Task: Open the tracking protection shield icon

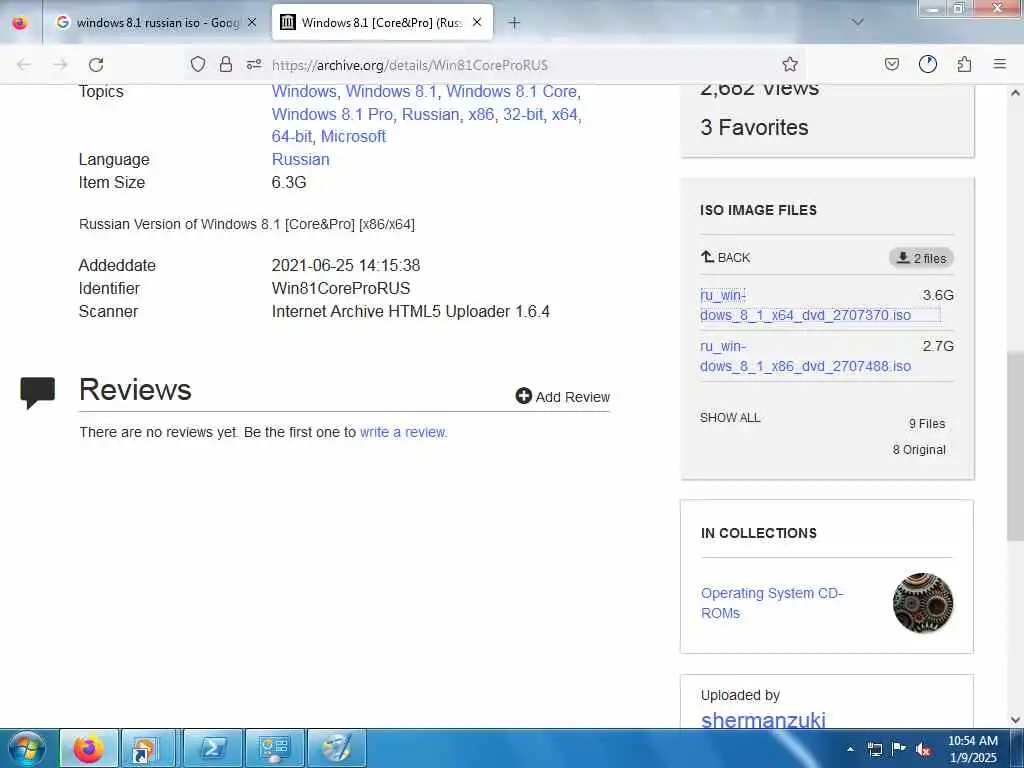Action: point(198,64)
